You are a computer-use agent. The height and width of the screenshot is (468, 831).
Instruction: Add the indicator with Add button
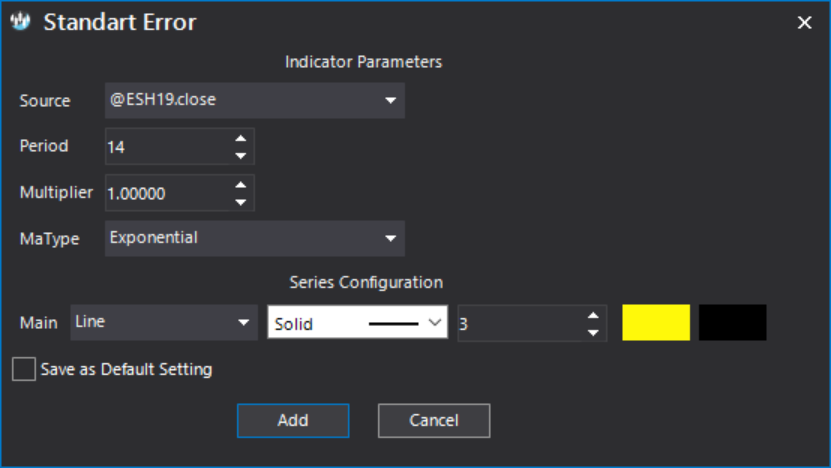[293, 421]
